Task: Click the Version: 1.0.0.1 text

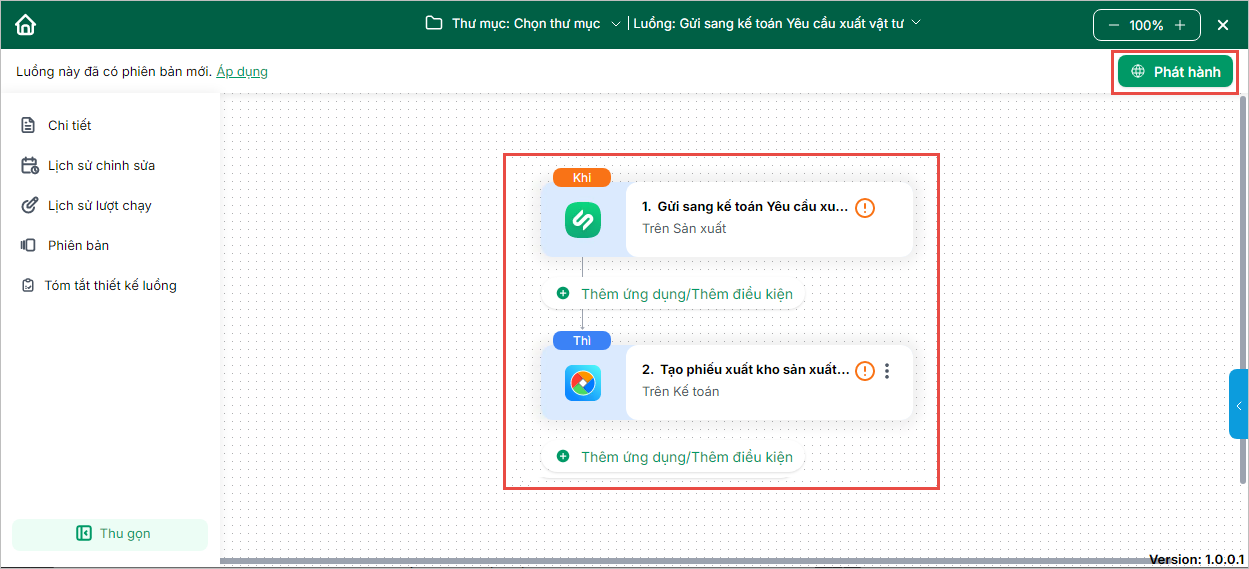Action: pyautogui.click(x=1196, y=559)
